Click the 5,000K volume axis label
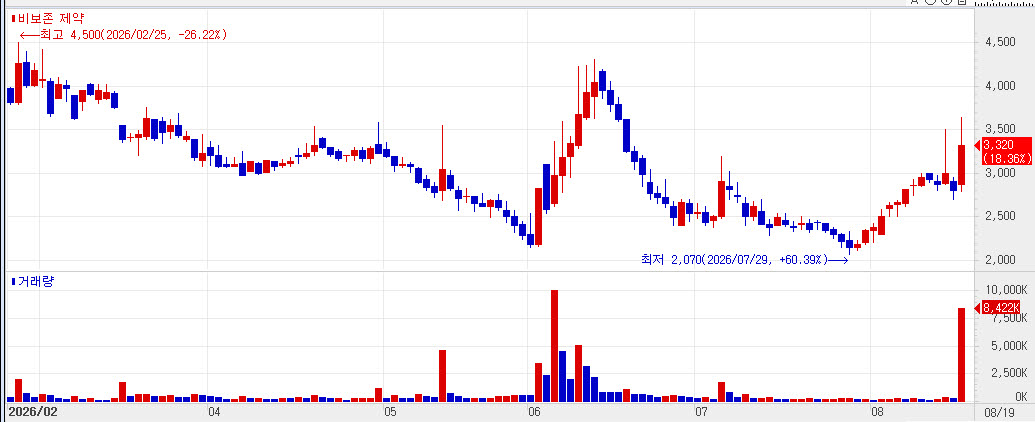The image size is (1035, 422). 1007,345
